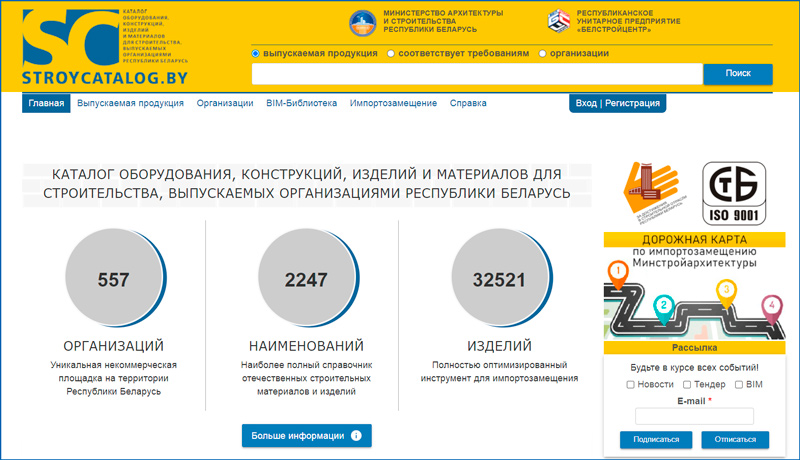Select the соответствует требованиям radio option

coord(391,53)
